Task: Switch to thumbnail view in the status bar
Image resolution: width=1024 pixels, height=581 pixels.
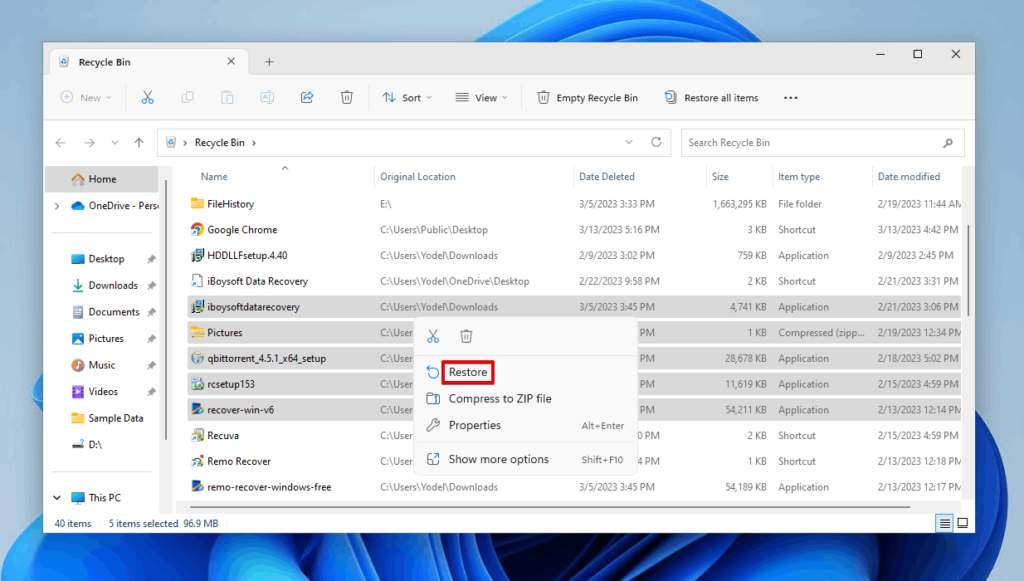Action: click(x=962, y=523)
